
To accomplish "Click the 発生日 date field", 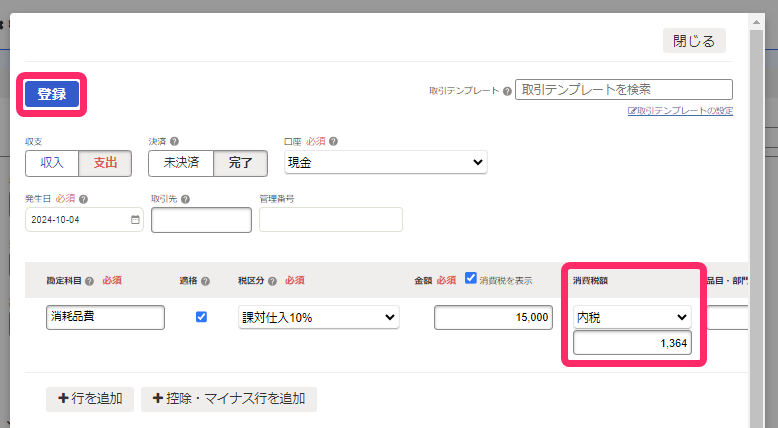I will pos(84,220).
